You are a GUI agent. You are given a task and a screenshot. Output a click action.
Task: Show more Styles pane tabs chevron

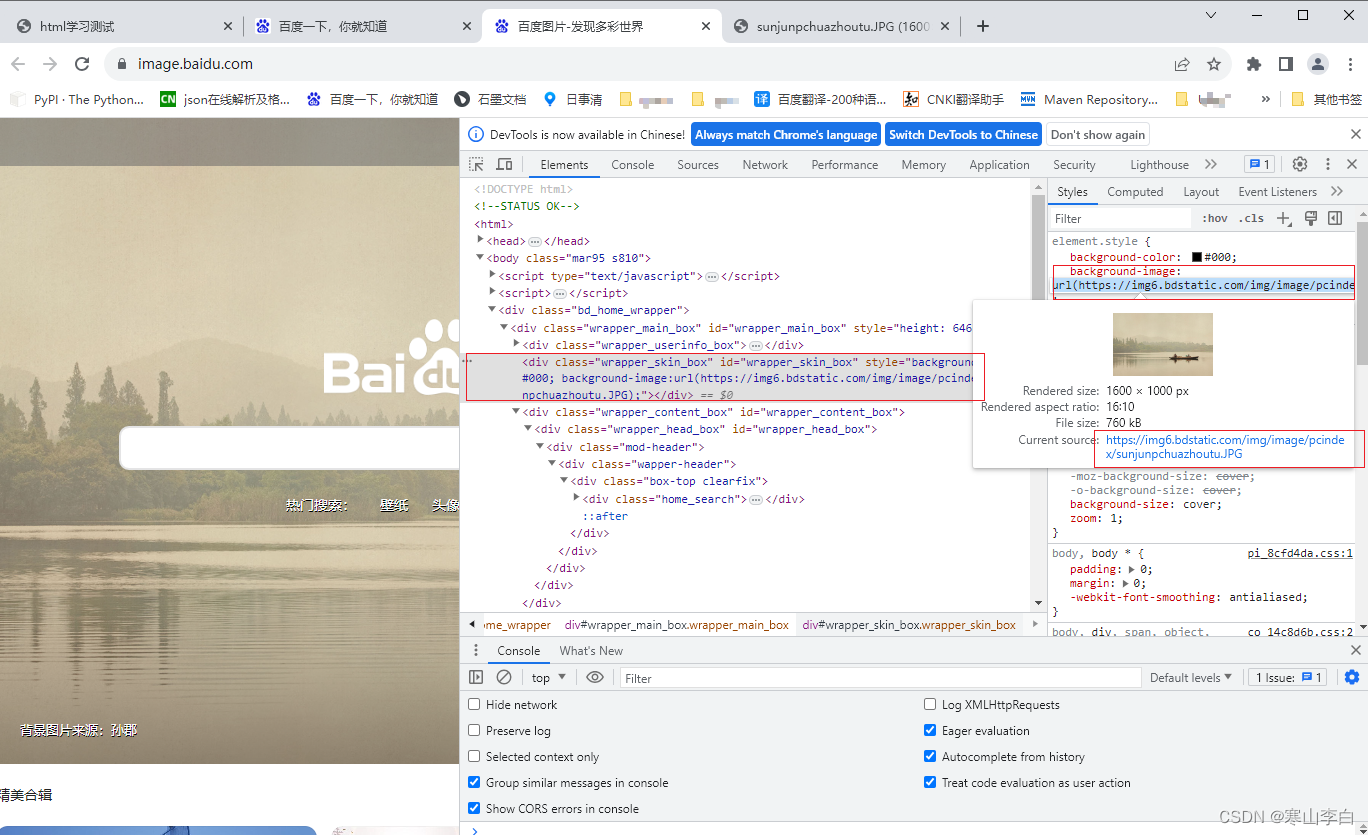[1337, 191]
